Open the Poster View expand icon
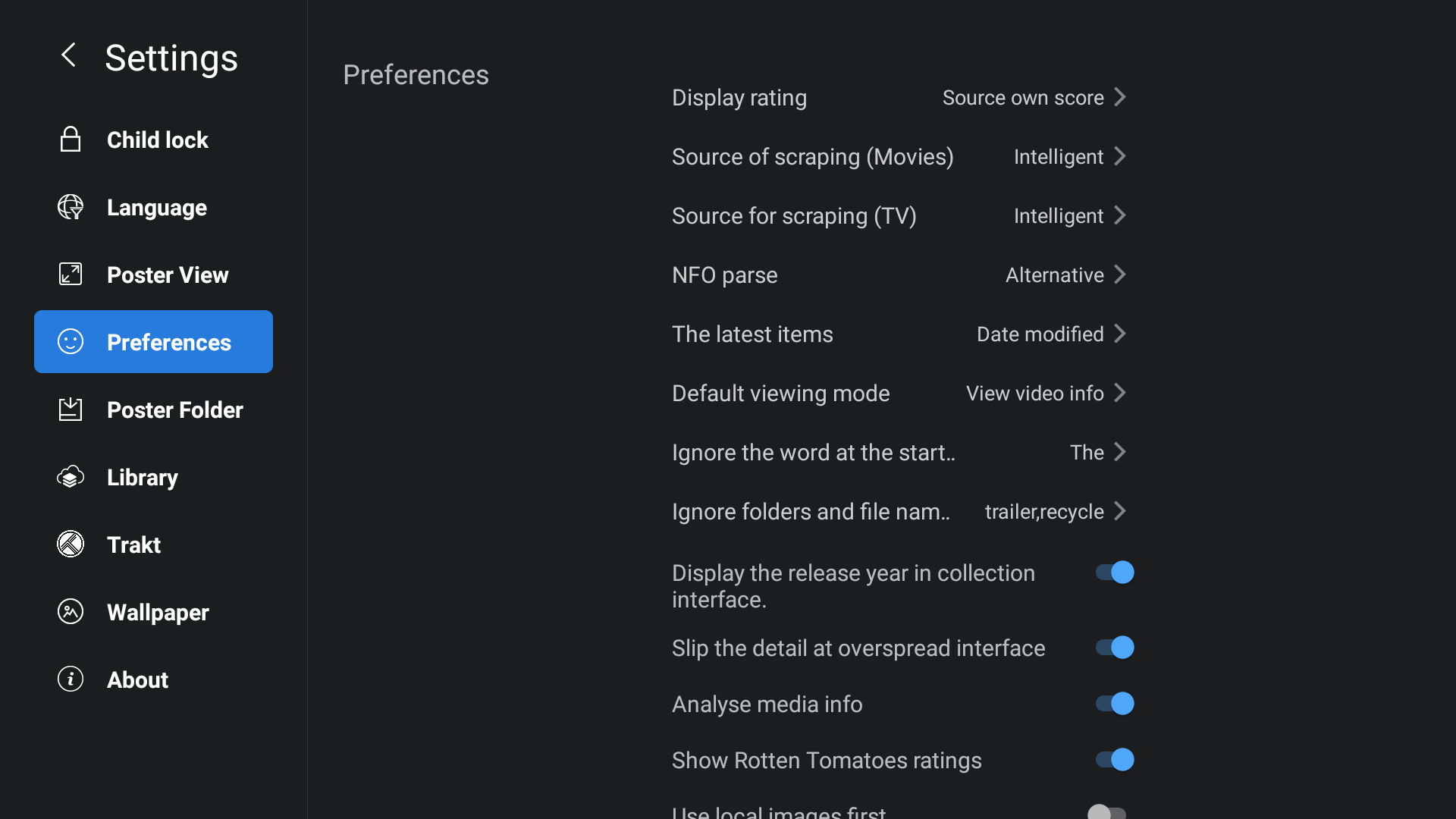Viewport: 1456px width, 819px height. (71, 274)
